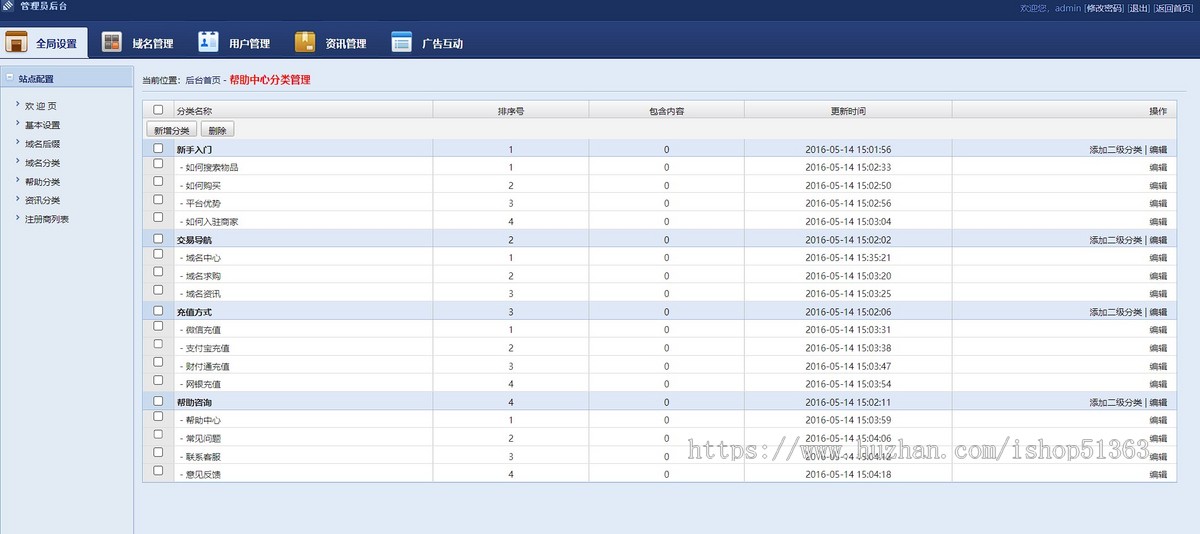Toggle the select-all checkbox in the table header
Screen dimensions: 1200x534
158,110
